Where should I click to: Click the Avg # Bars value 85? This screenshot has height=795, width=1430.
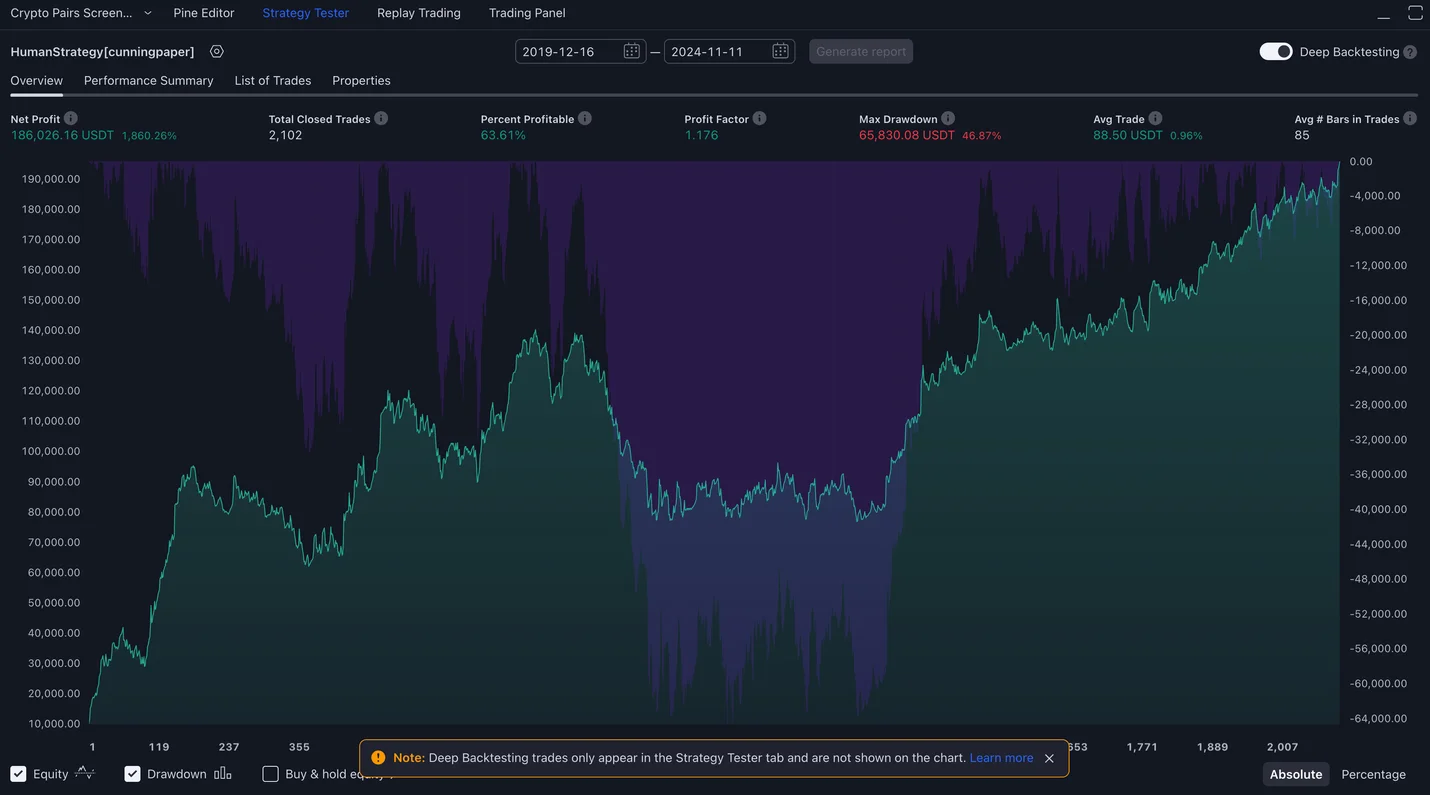tap(1302, 135)
